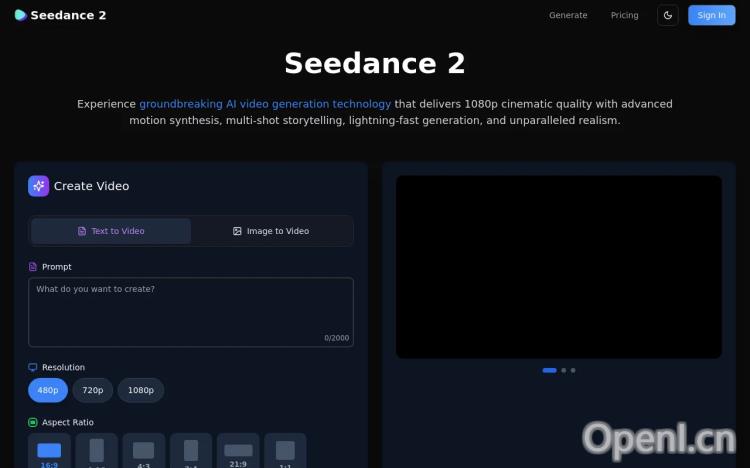The height and width of the screenshot is (468, 750).
Task: Click the video preview area
Action: [x=559, y=267]
